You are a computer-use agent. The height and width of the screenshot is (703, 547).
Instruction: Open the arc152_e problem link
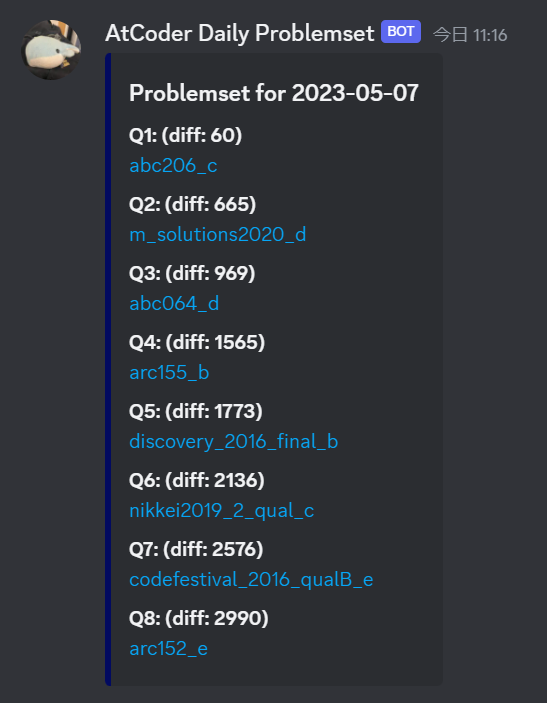tap(168, 649)
